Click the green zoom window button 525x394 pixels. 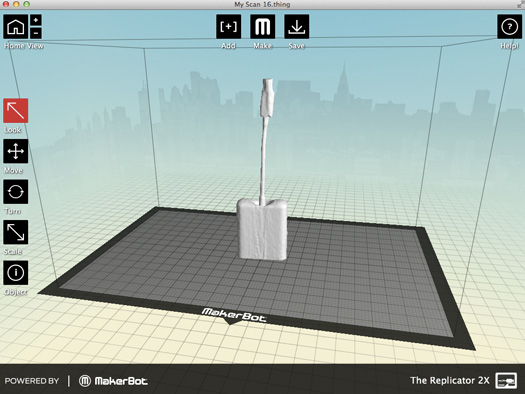tap(26, 4)
